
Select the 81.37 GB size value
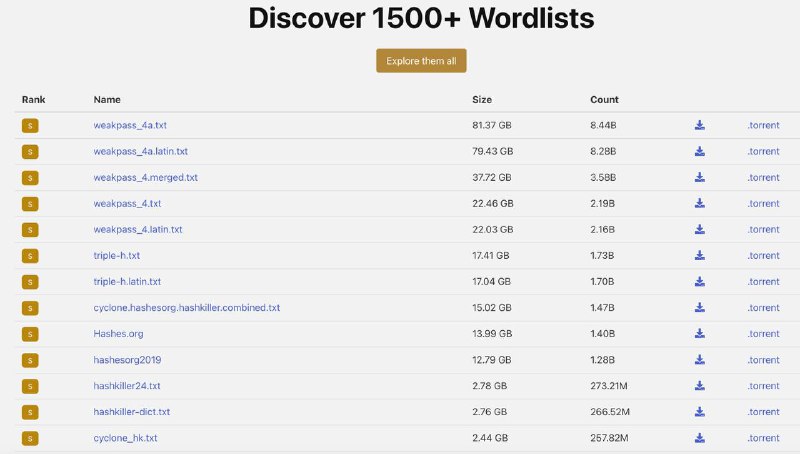click(491, 125)
